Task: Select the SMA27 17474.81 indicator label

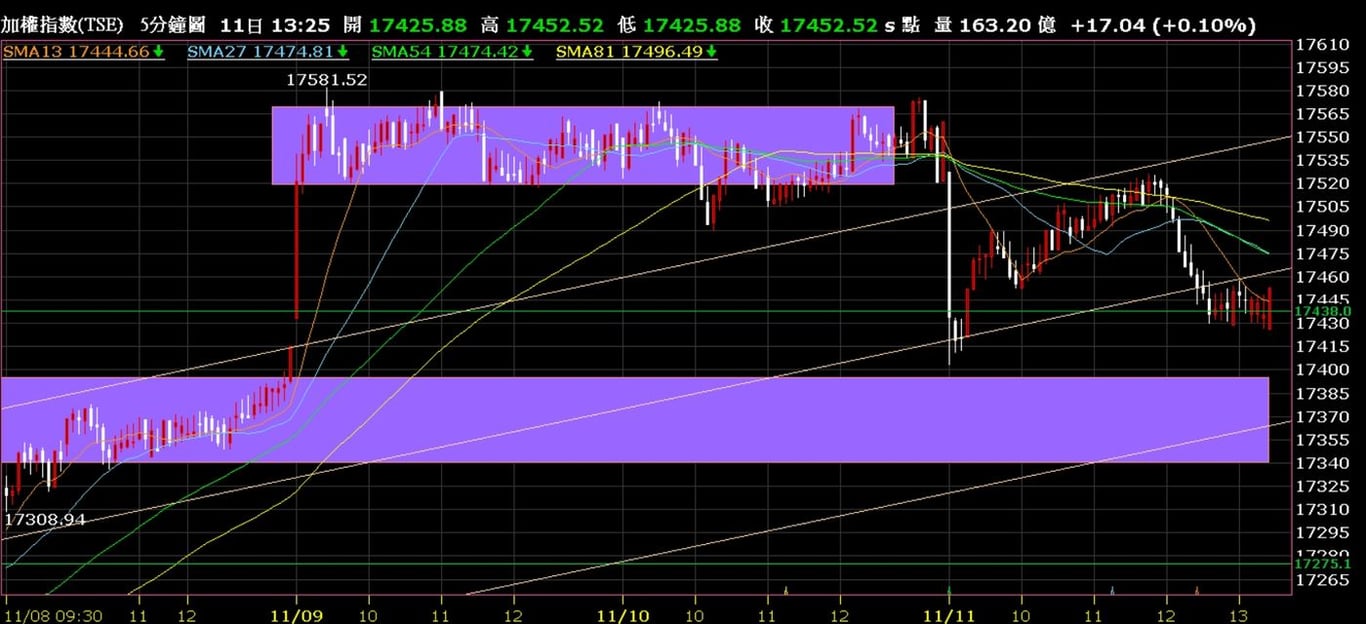Action: [x=269, y=51]
